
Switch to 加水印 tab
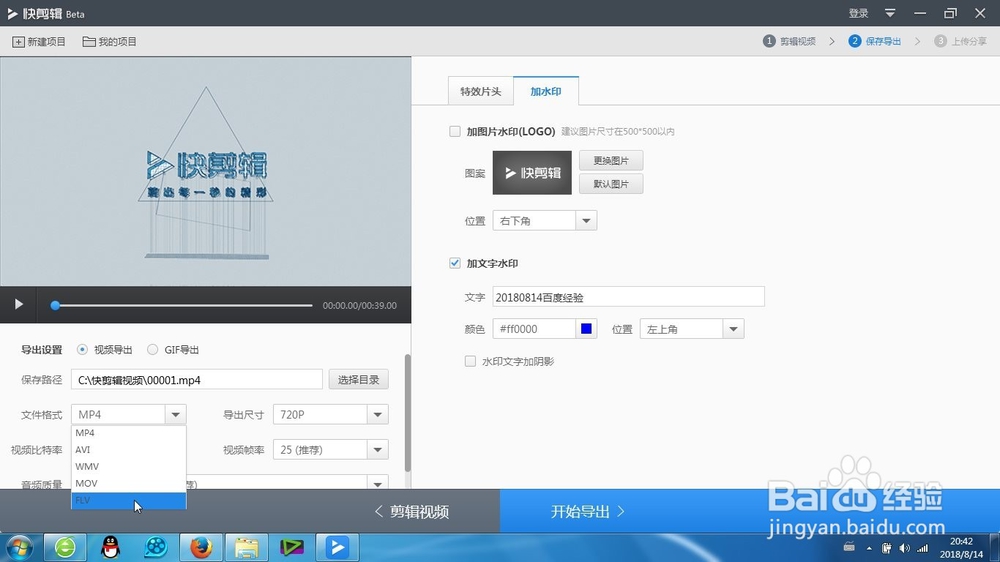point(546,91)
